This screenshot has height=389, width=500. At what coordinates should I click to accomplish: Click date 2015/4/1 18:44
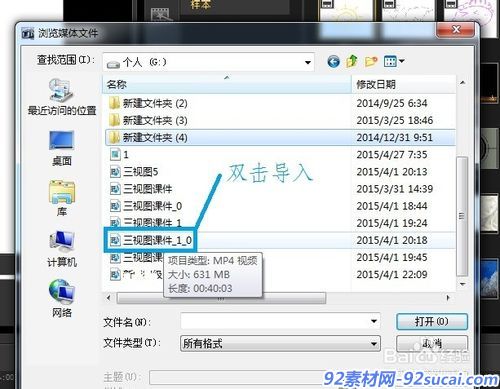coord(392,206)
